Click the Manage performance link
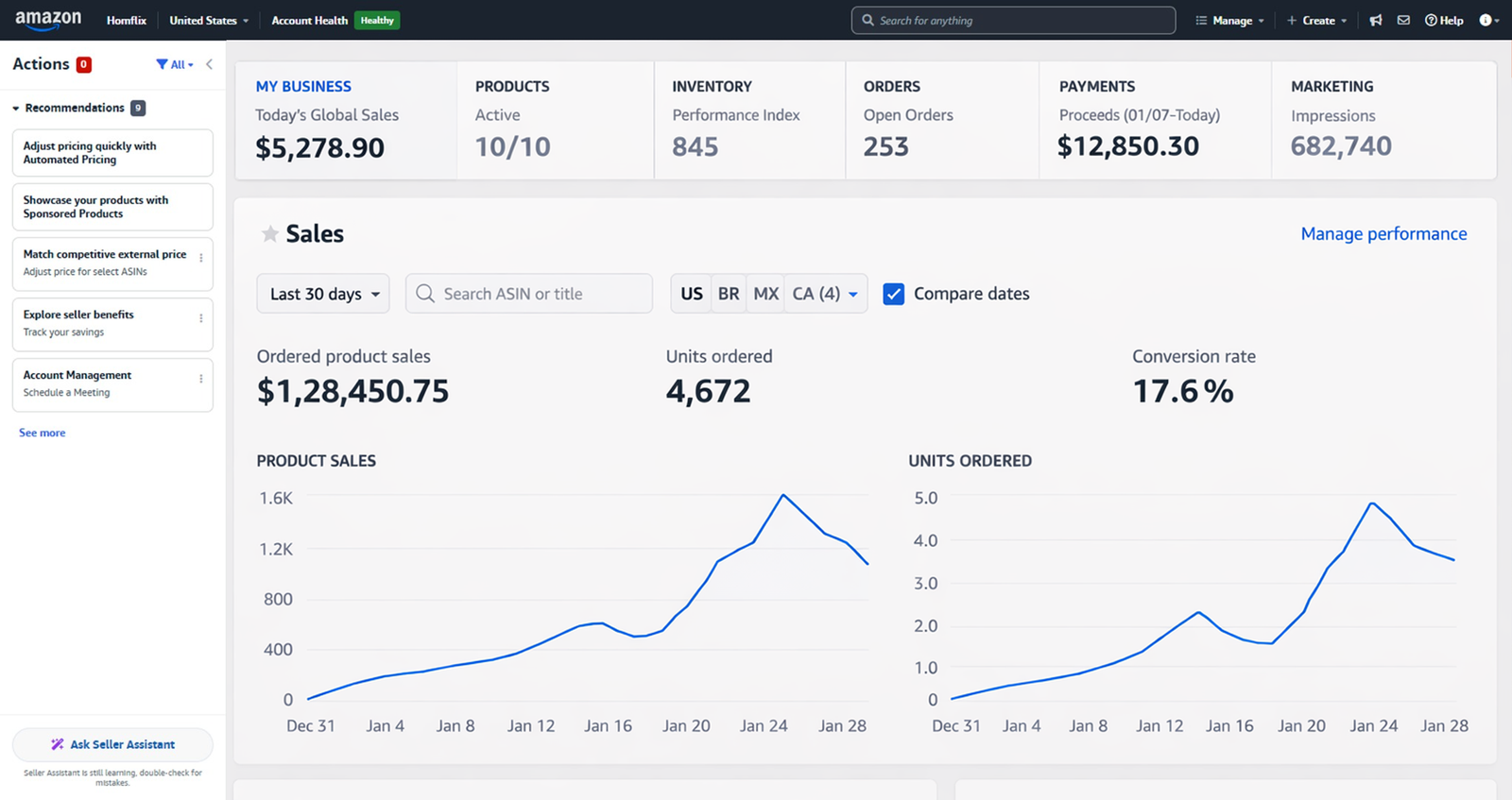 pos(1383,233)
